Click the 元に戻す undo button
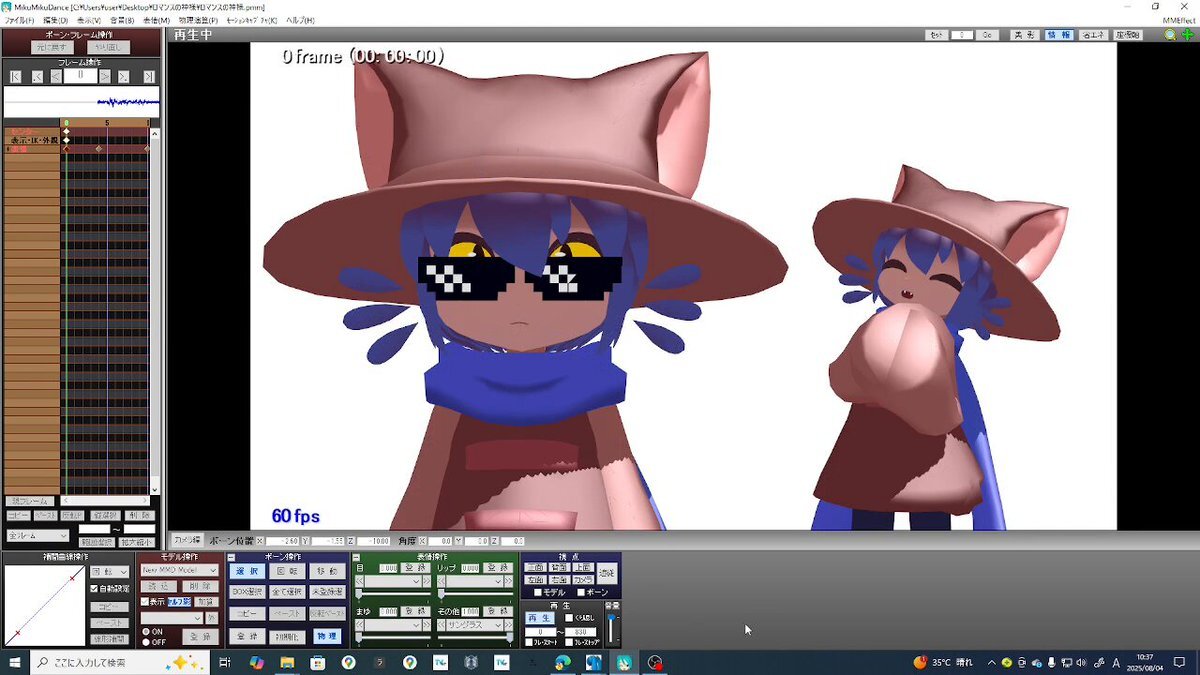 (52, 47)
